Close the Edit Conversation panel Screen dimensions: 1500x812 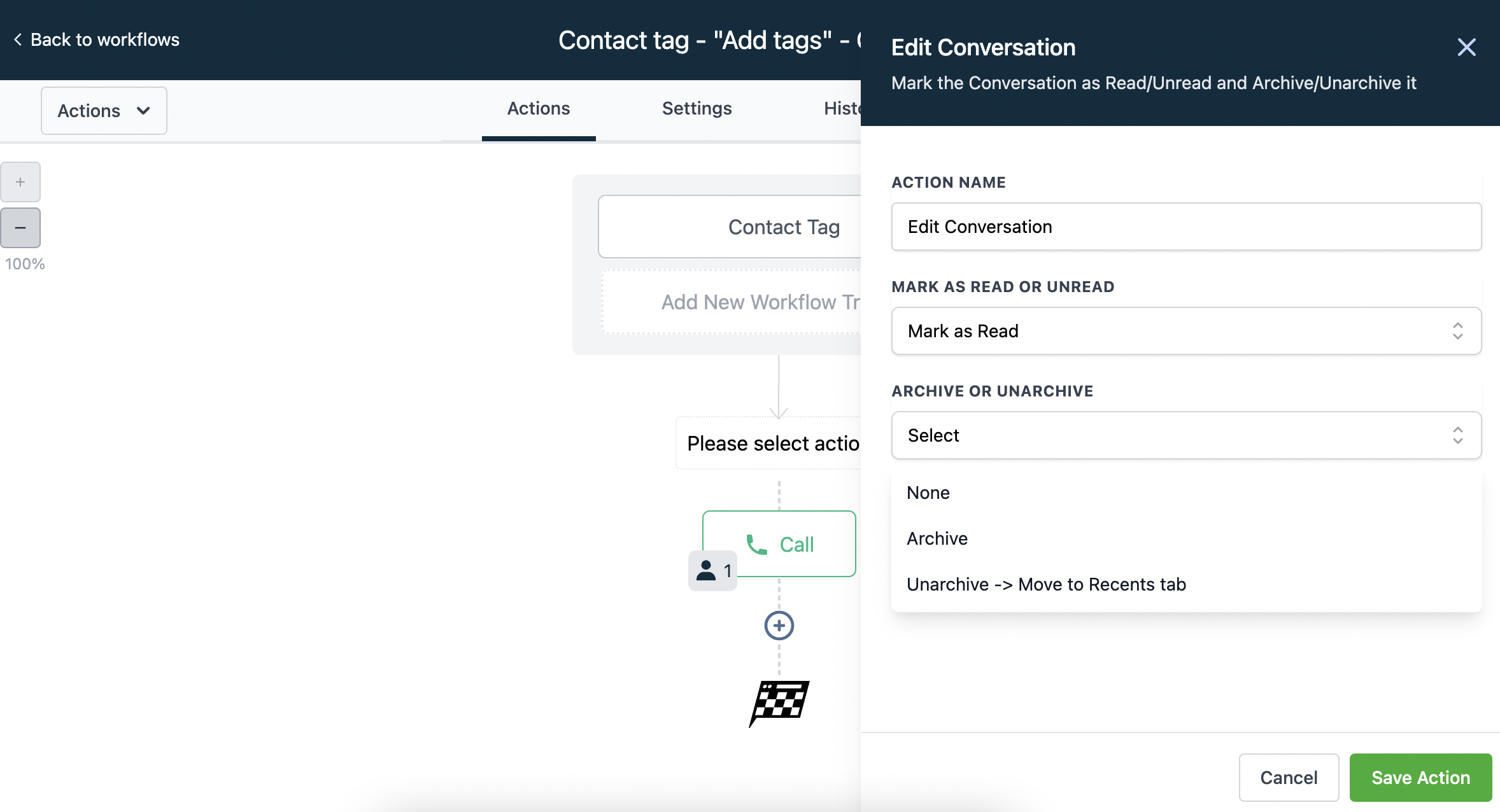coord(1466,47)
